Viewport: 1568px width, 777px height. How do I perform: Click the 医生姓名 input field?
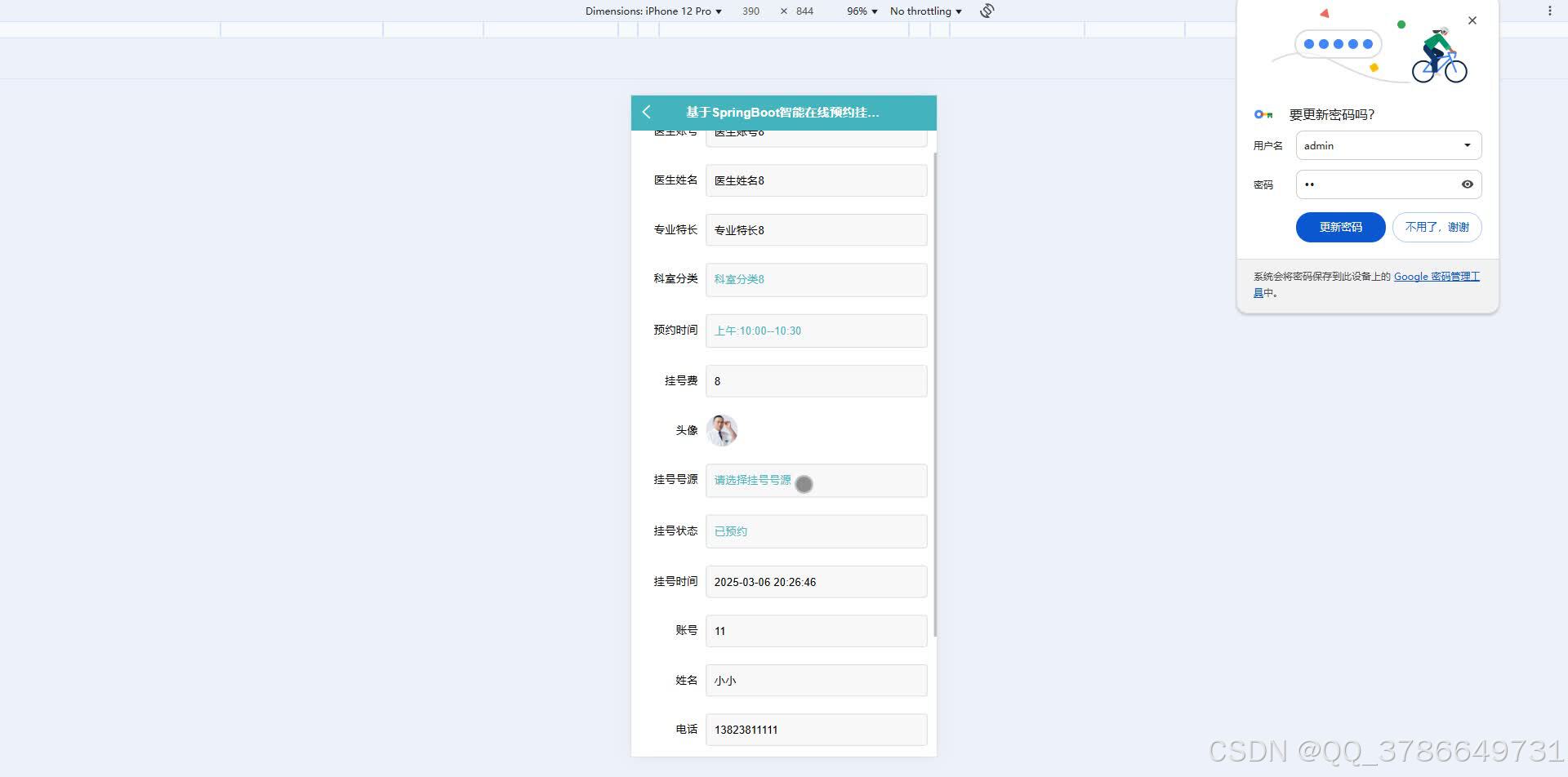click(816, 180)
